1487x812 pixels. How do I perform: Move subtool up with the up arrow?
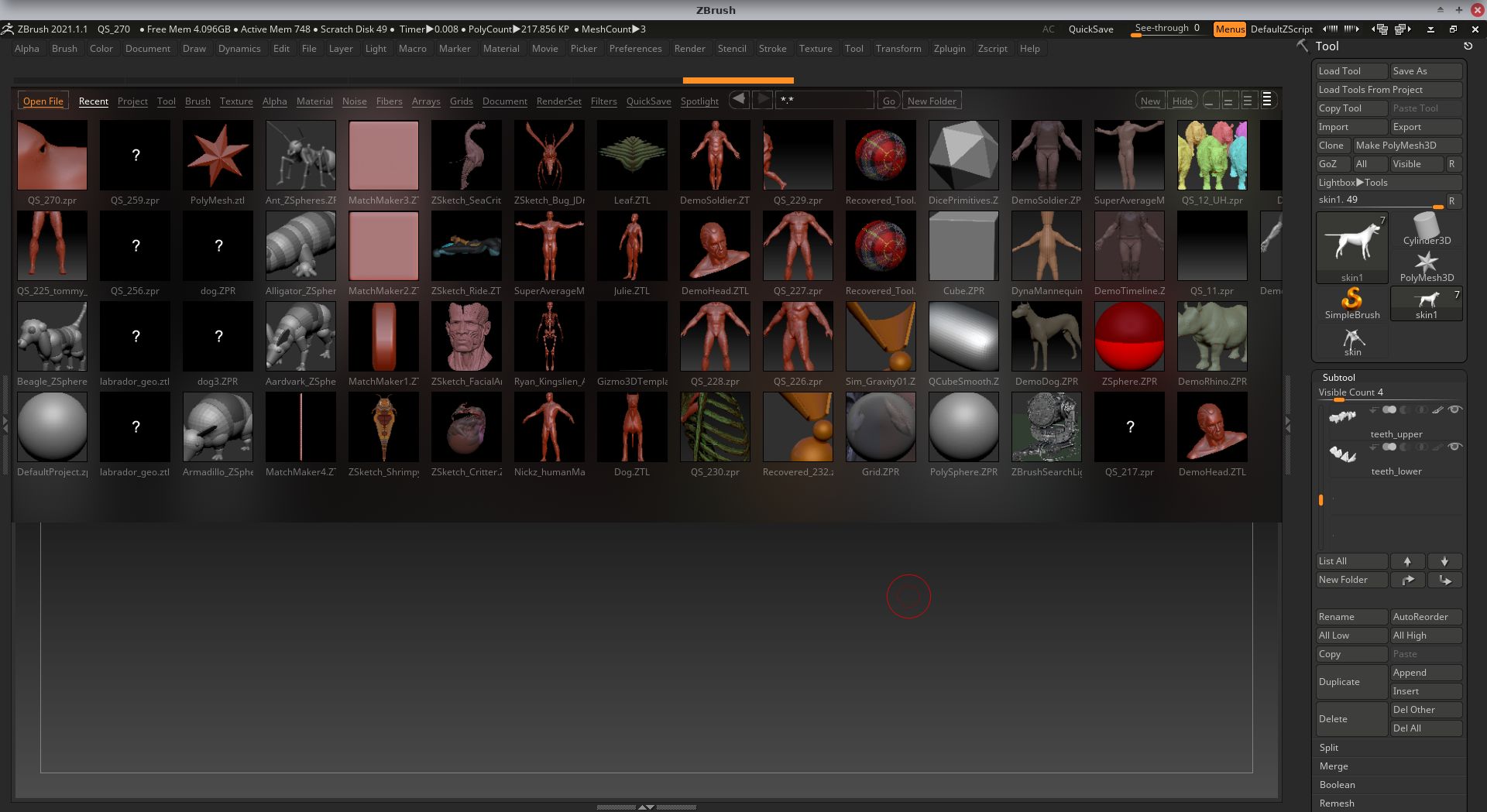(x=1407, y=561)
